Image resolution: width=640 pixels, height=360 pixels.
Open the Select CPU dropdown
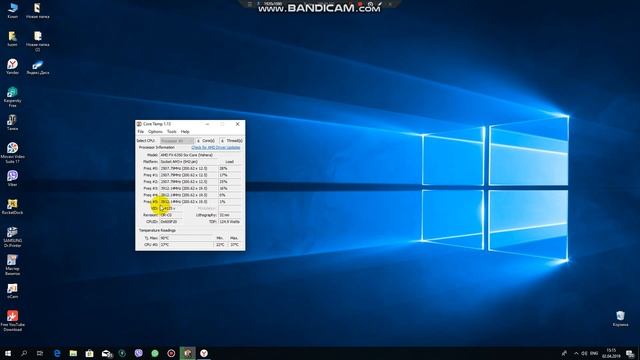[177, 140]
